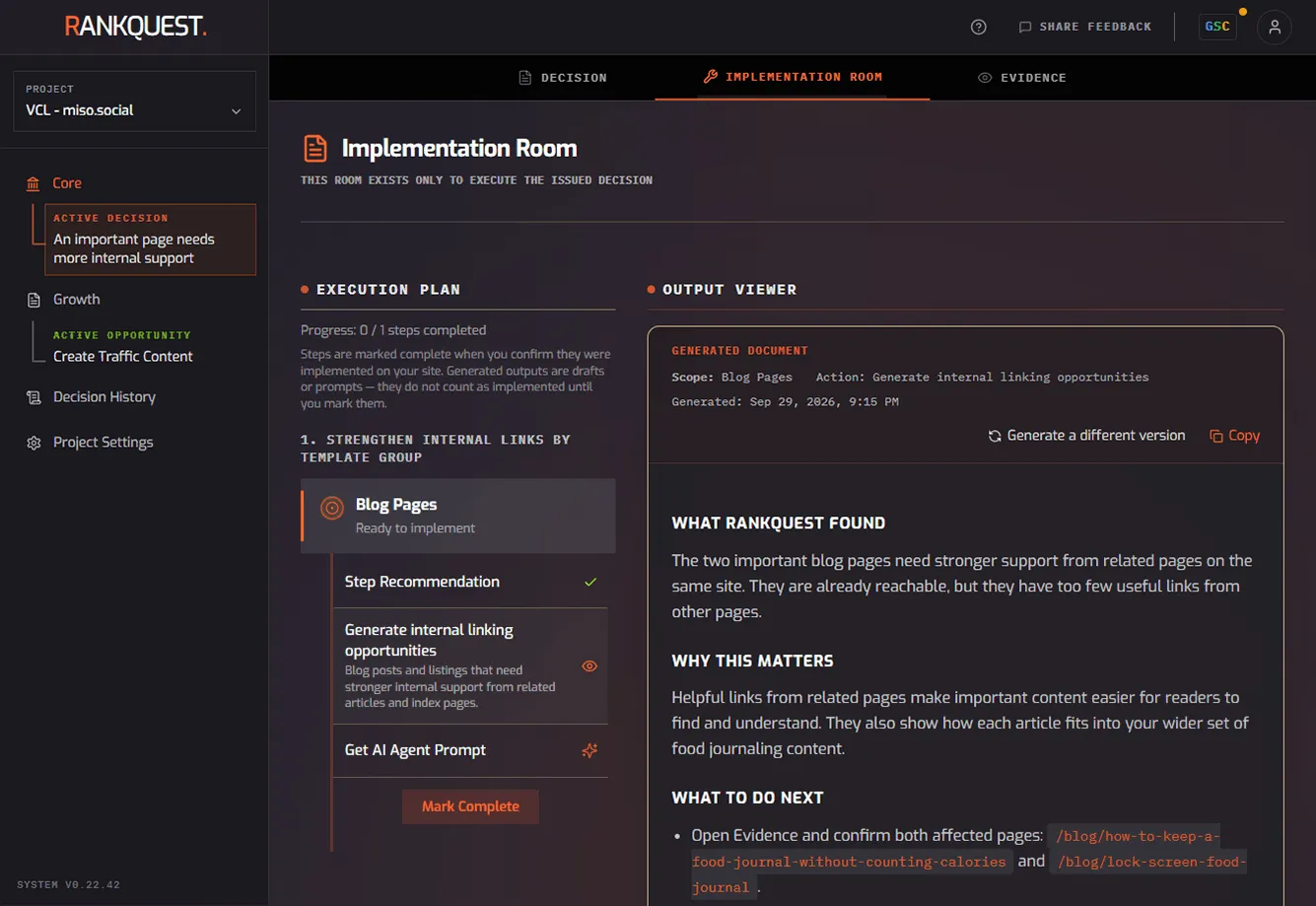The height and width of the screenshot is (906, 1316).
Task: Click the Step Recommendation checkmark
Action: 590,582
